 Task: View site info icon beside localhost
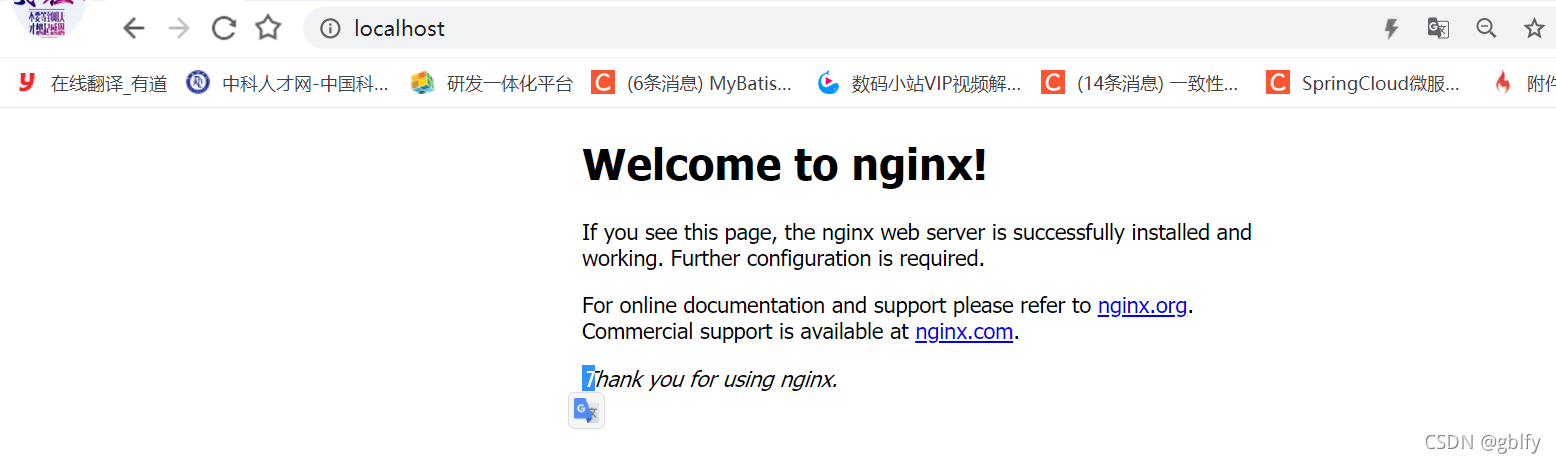click(329, 29)
